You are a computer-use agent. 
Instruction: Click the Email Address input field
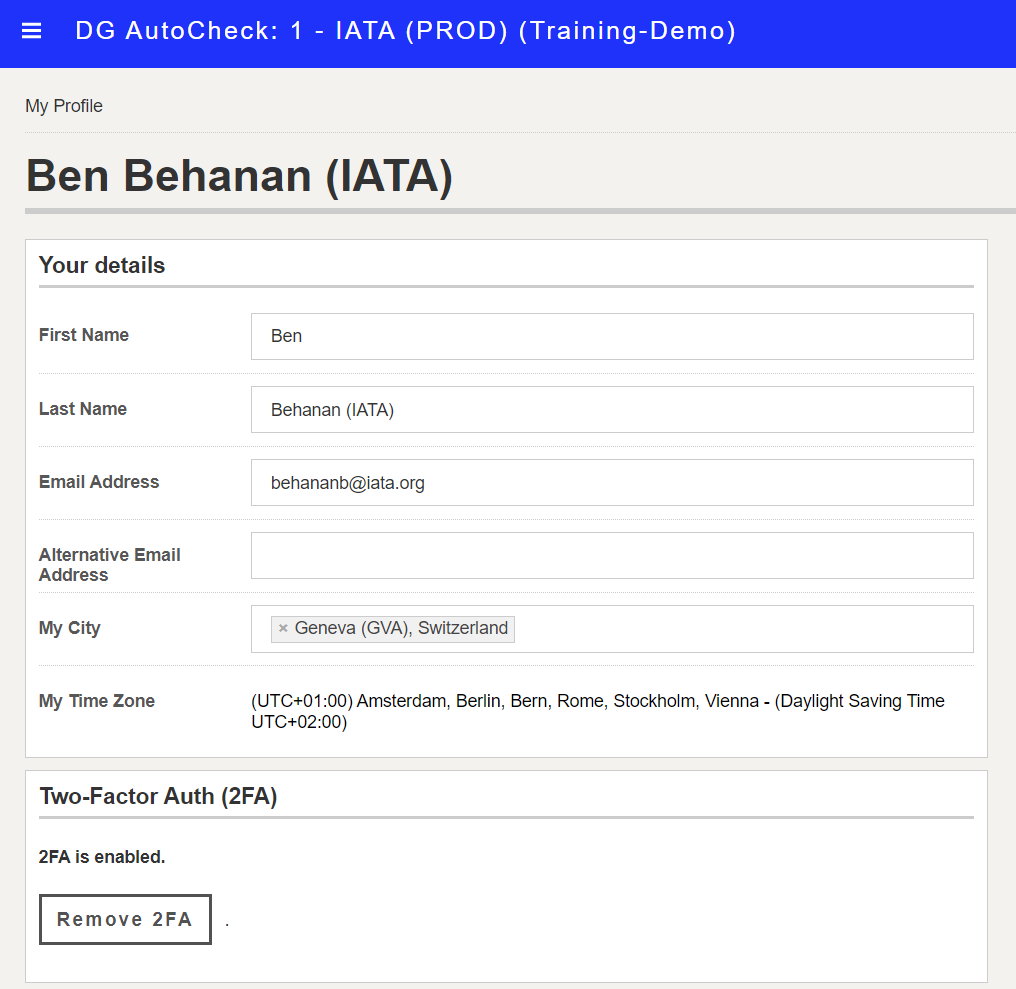pyautogui.click(x=612, y=483)
